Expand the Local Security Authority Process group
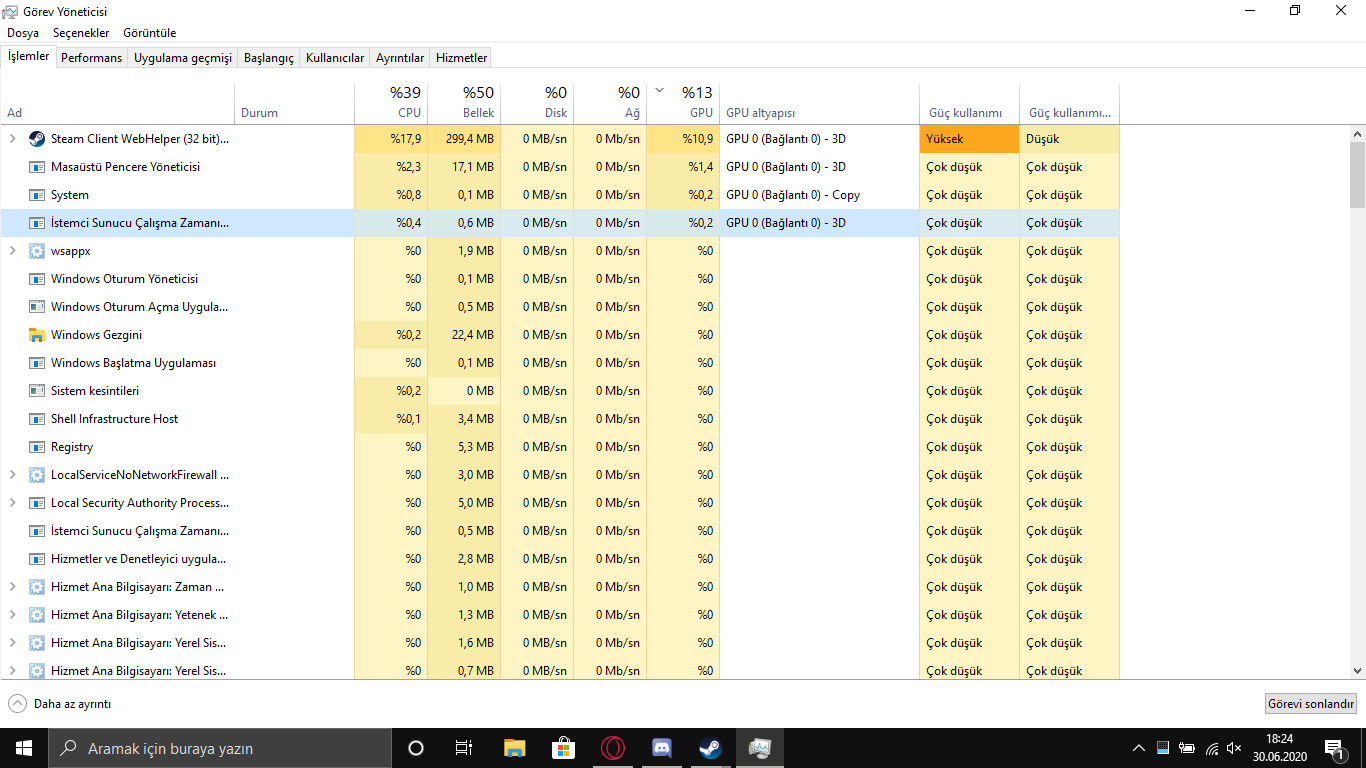 click(12, 503)
